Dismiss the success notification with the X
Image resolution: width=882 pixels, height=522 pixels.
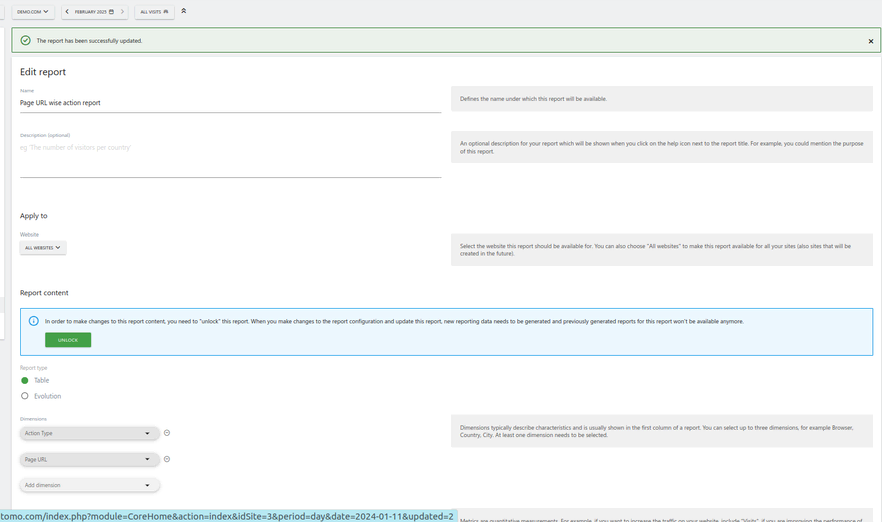(870, 41)
